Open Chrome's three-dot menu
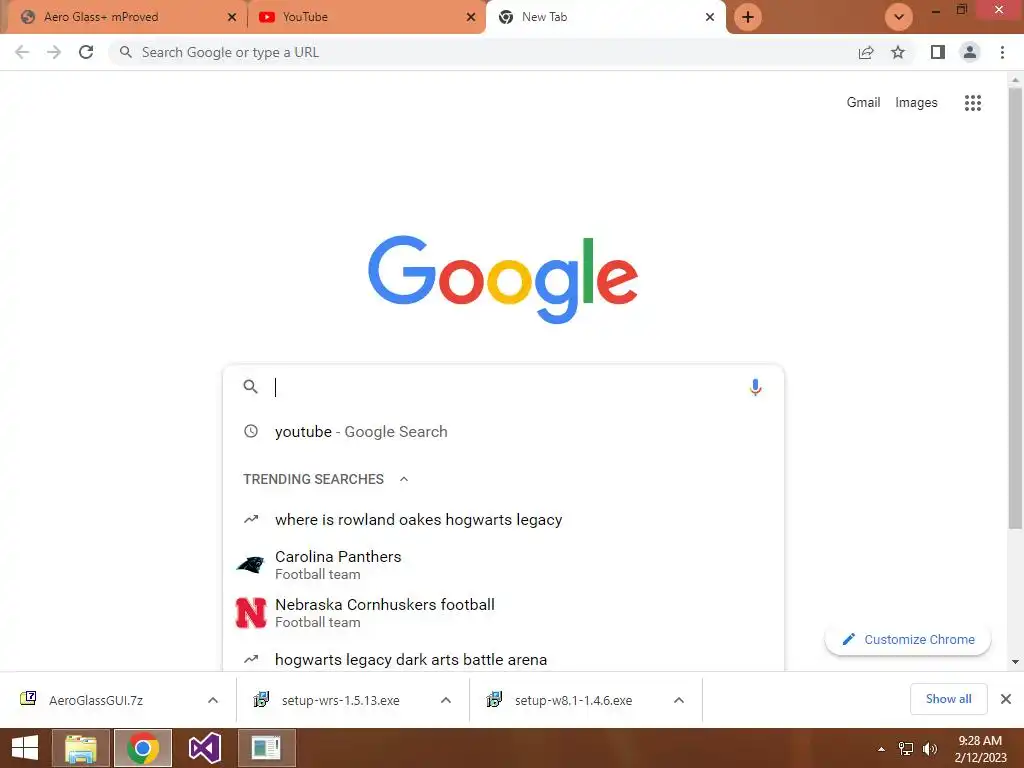This screenshot has height=768, width=1024. [x=1002, y=52]
